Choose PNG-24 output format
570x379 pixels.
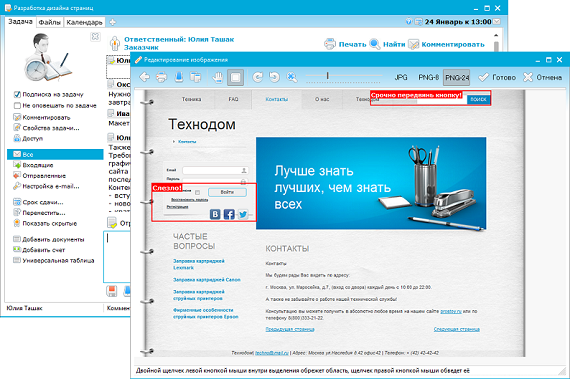457,77
